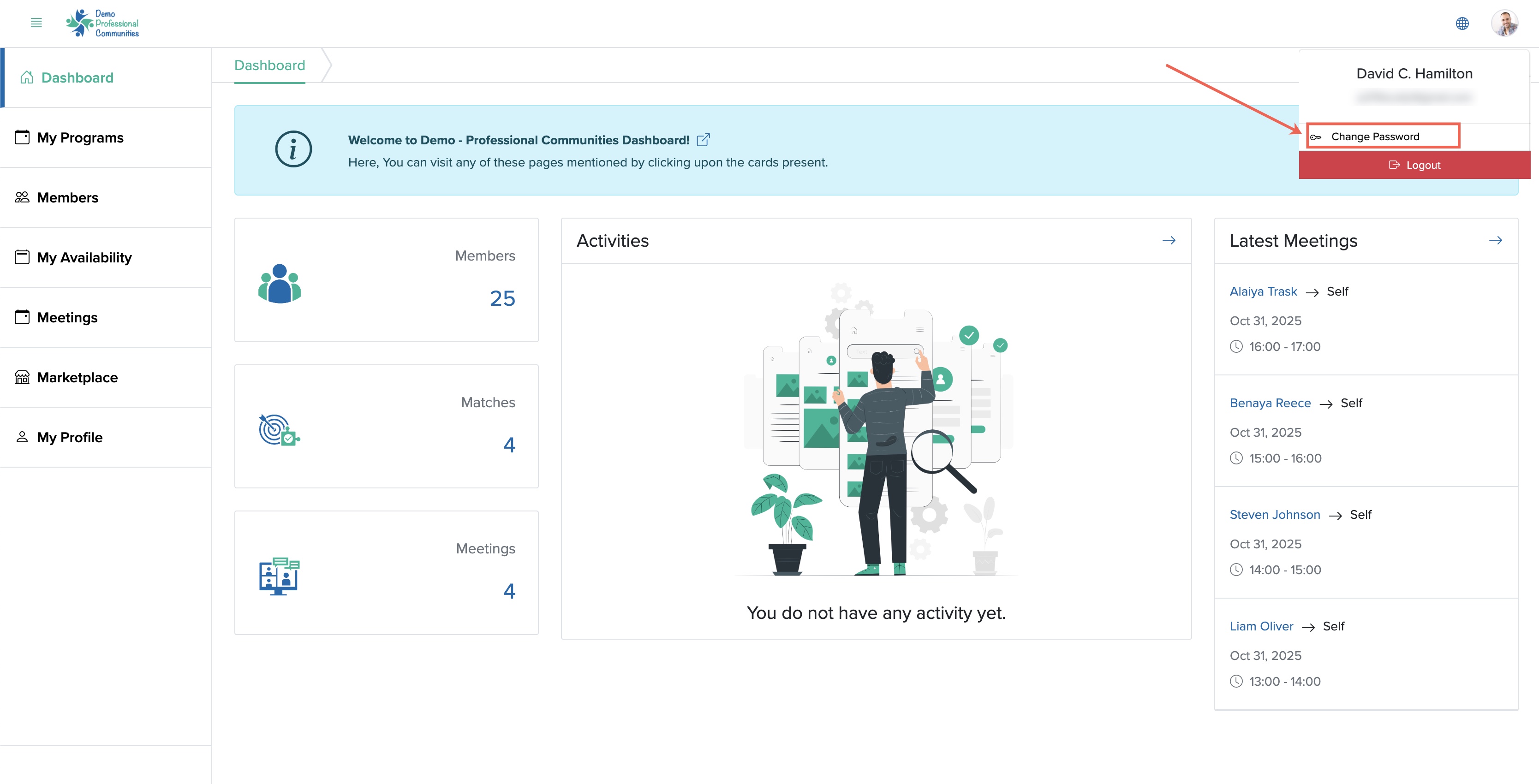Screen dimensions: 1539x784
Task: Click the Meetings video-call icon on card
Action: coord(279,576)
